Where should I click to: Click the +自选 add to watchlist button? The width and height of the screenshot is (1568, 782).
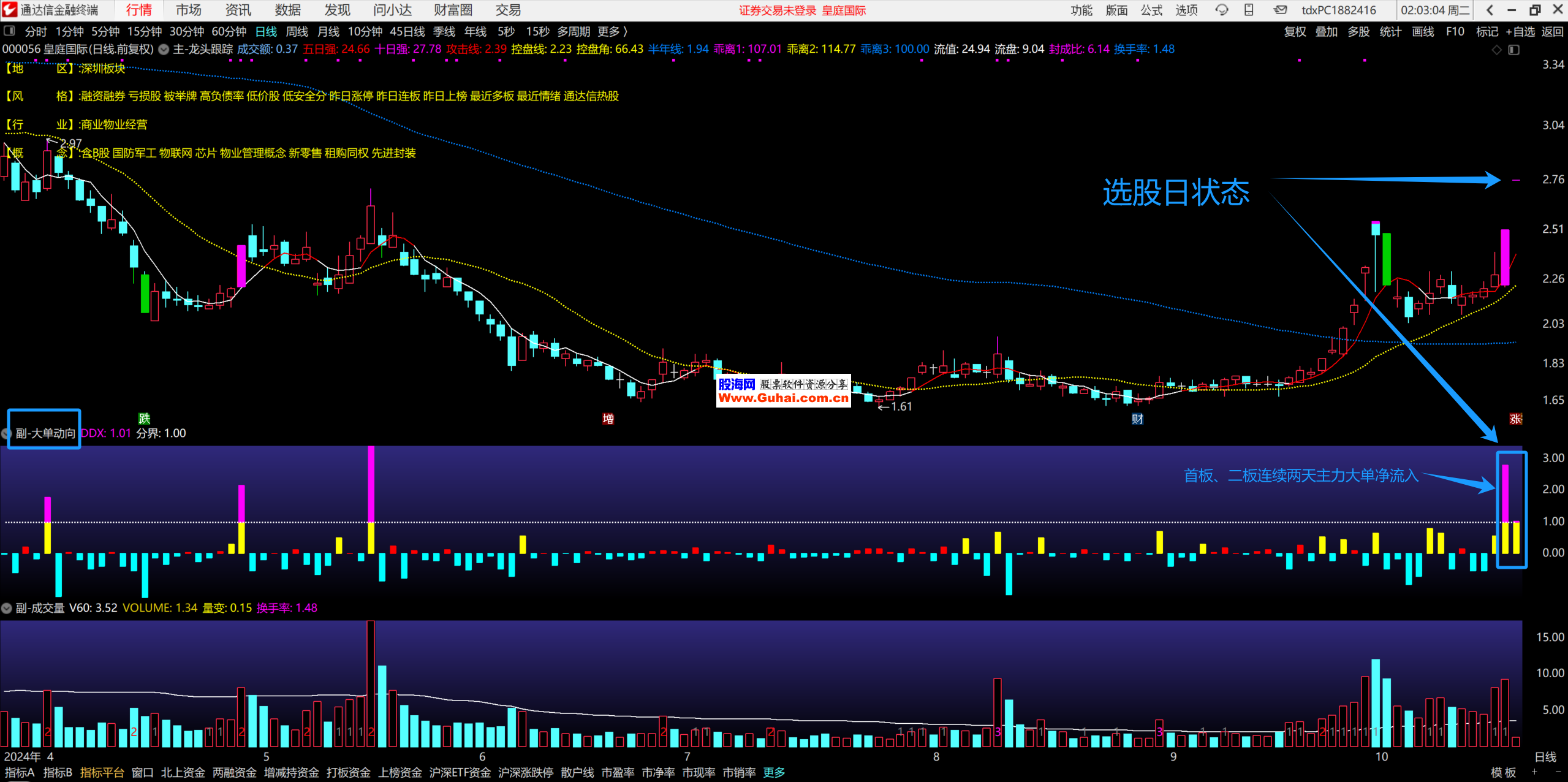[1520, 31]
